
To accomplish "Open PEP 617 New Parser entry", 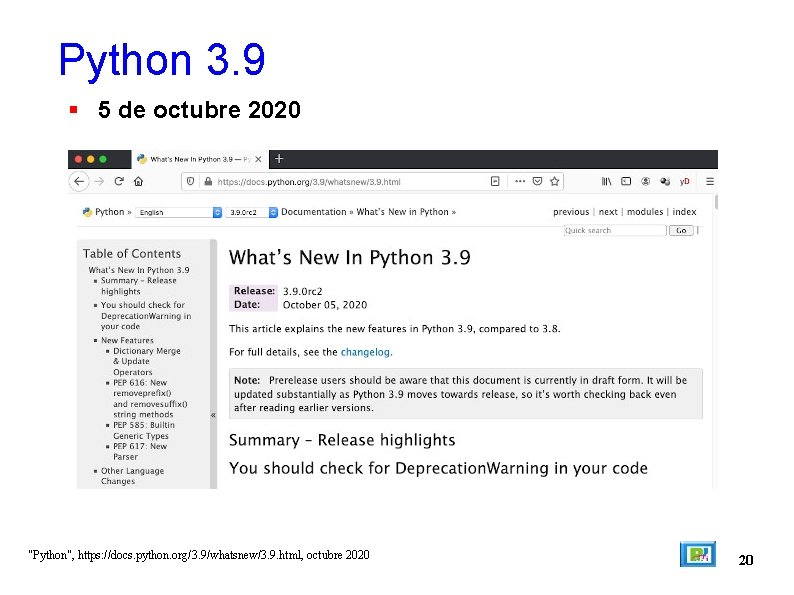I will [140, 451].
